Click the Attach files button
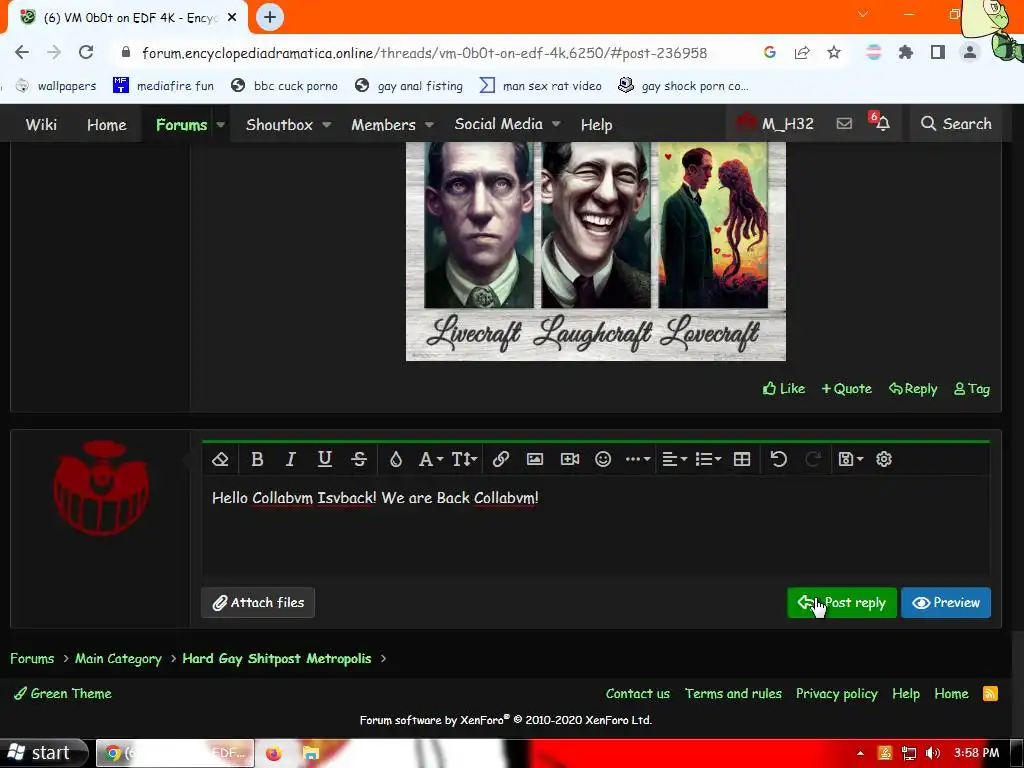 click(258, 602)
